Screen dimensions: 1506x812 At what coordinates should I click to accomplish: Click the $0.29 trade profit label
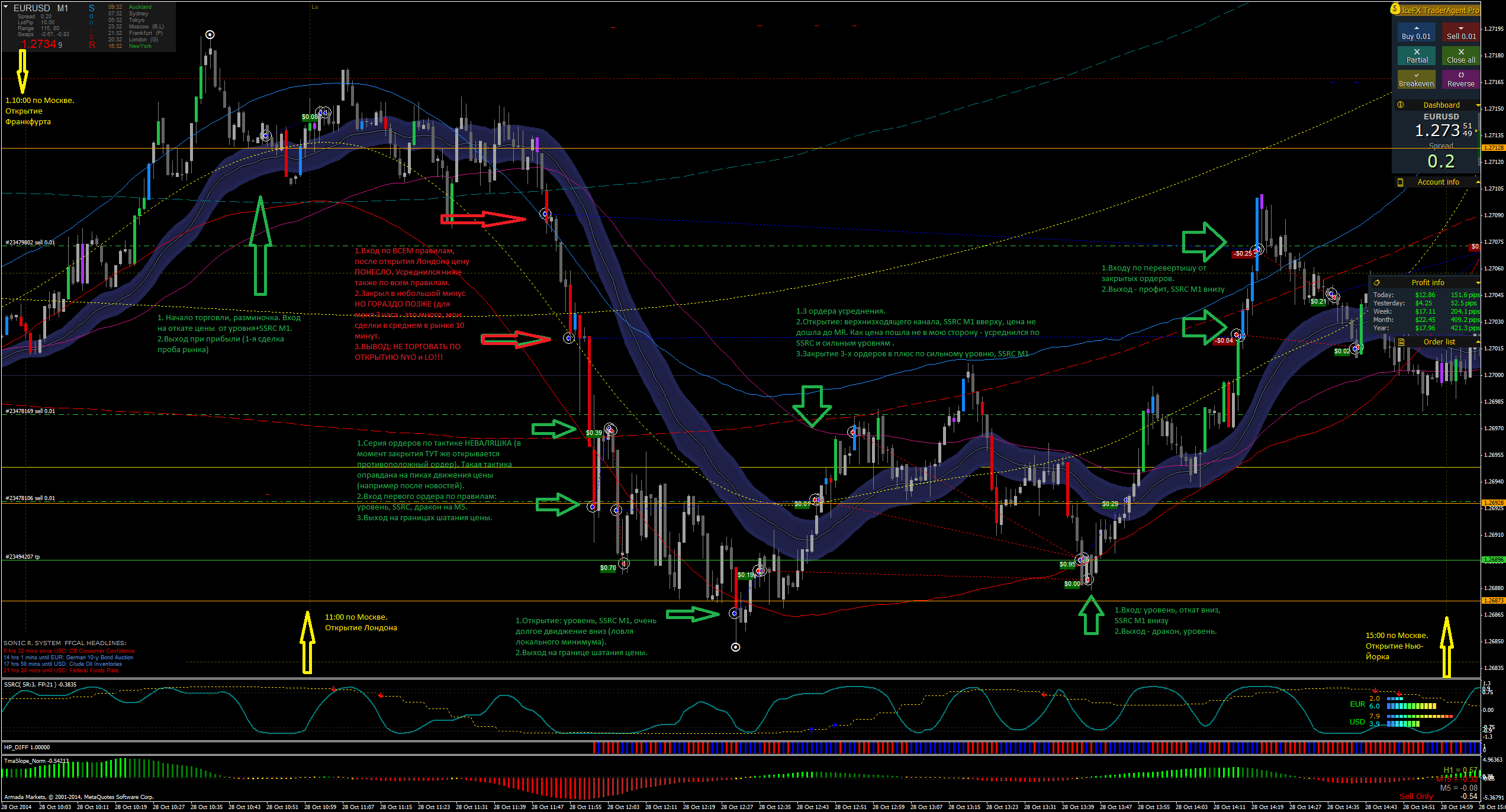click(1110, 504)
